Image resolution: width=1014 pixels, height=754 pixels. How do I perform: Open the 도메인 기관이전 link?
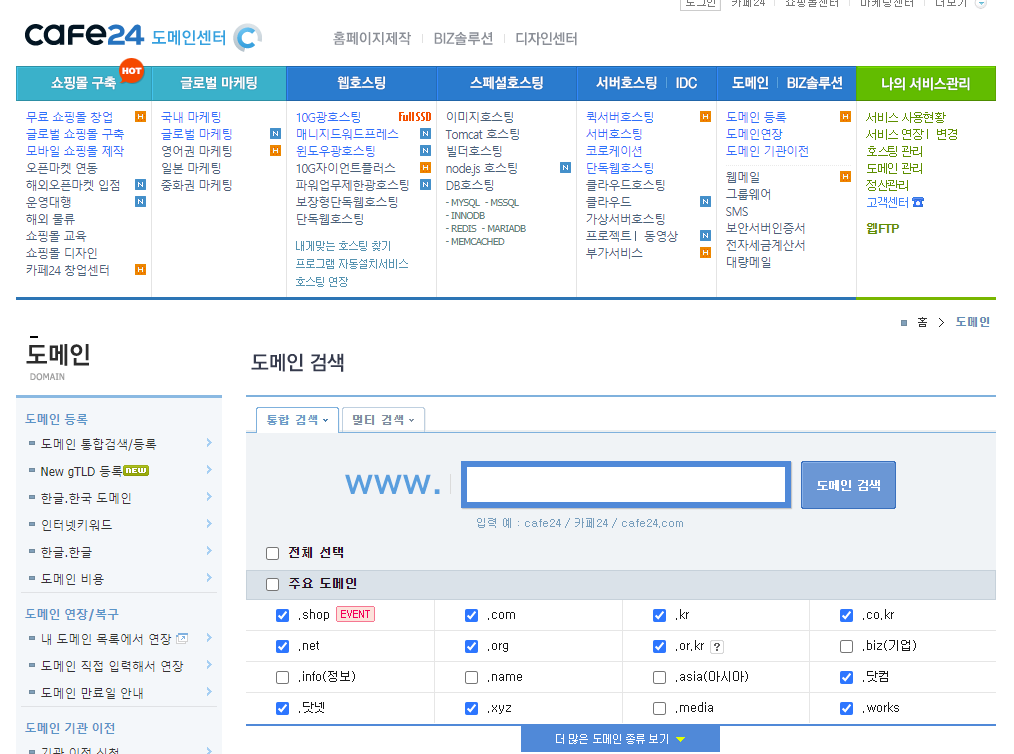(767, 151)
